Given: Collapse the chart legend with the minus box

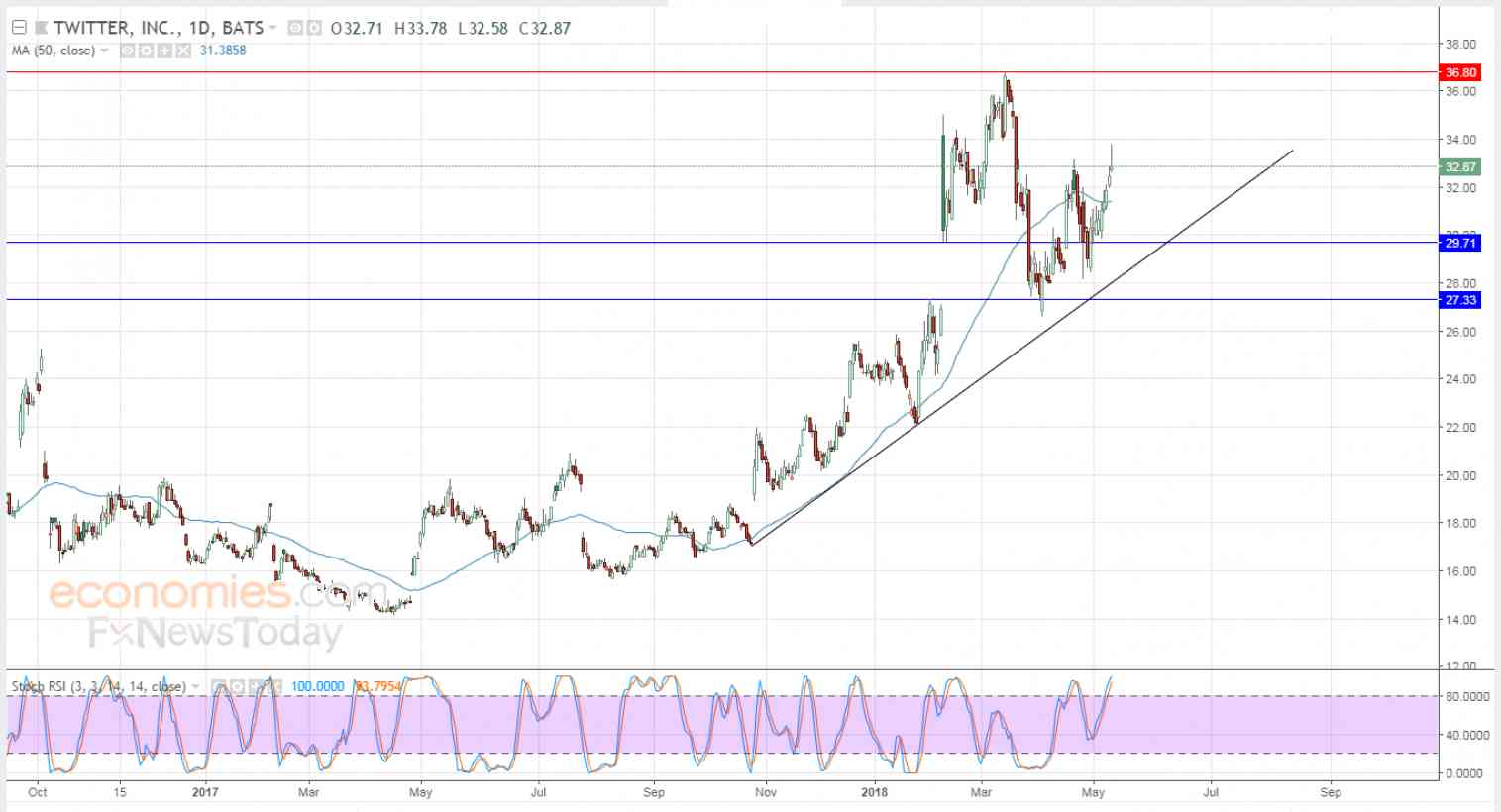Looking at the screenshot, I should coord(18,28).
